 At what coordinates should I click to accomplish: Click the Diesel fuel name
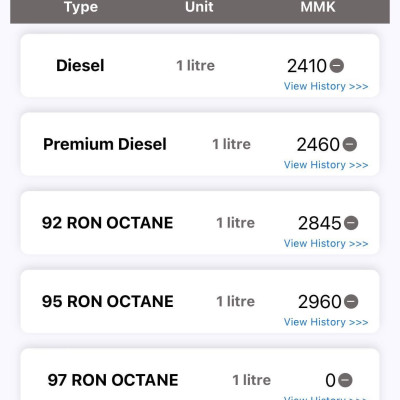(80, 65)
